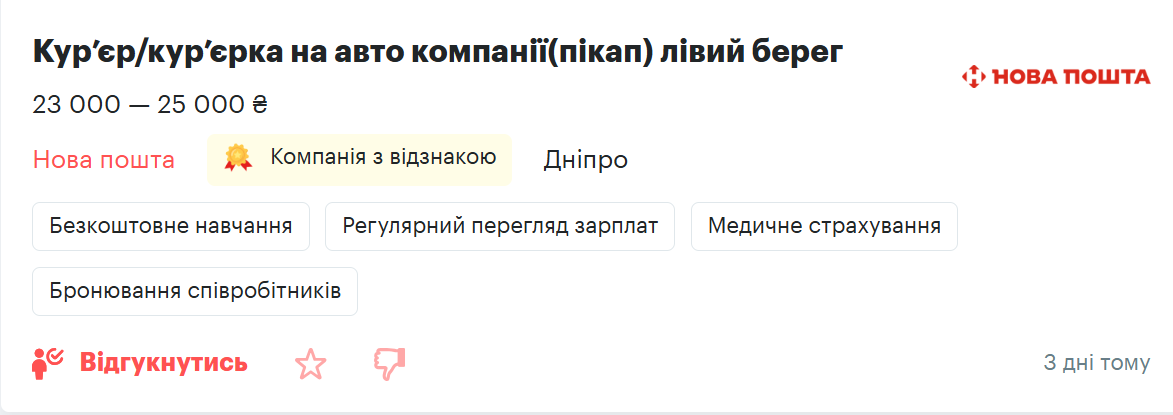Select the Дніпро city label

586,160
